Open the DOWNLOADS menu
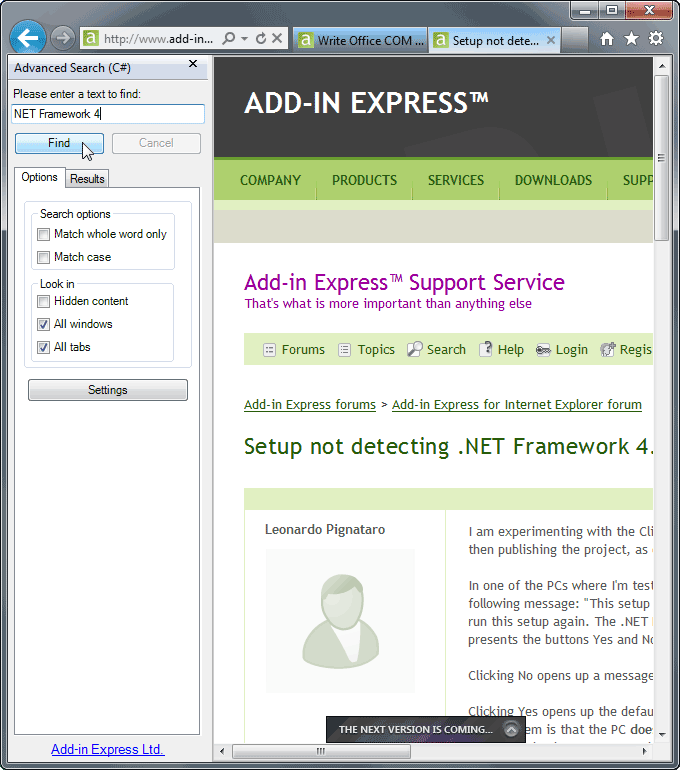 (x=553, y=180)
